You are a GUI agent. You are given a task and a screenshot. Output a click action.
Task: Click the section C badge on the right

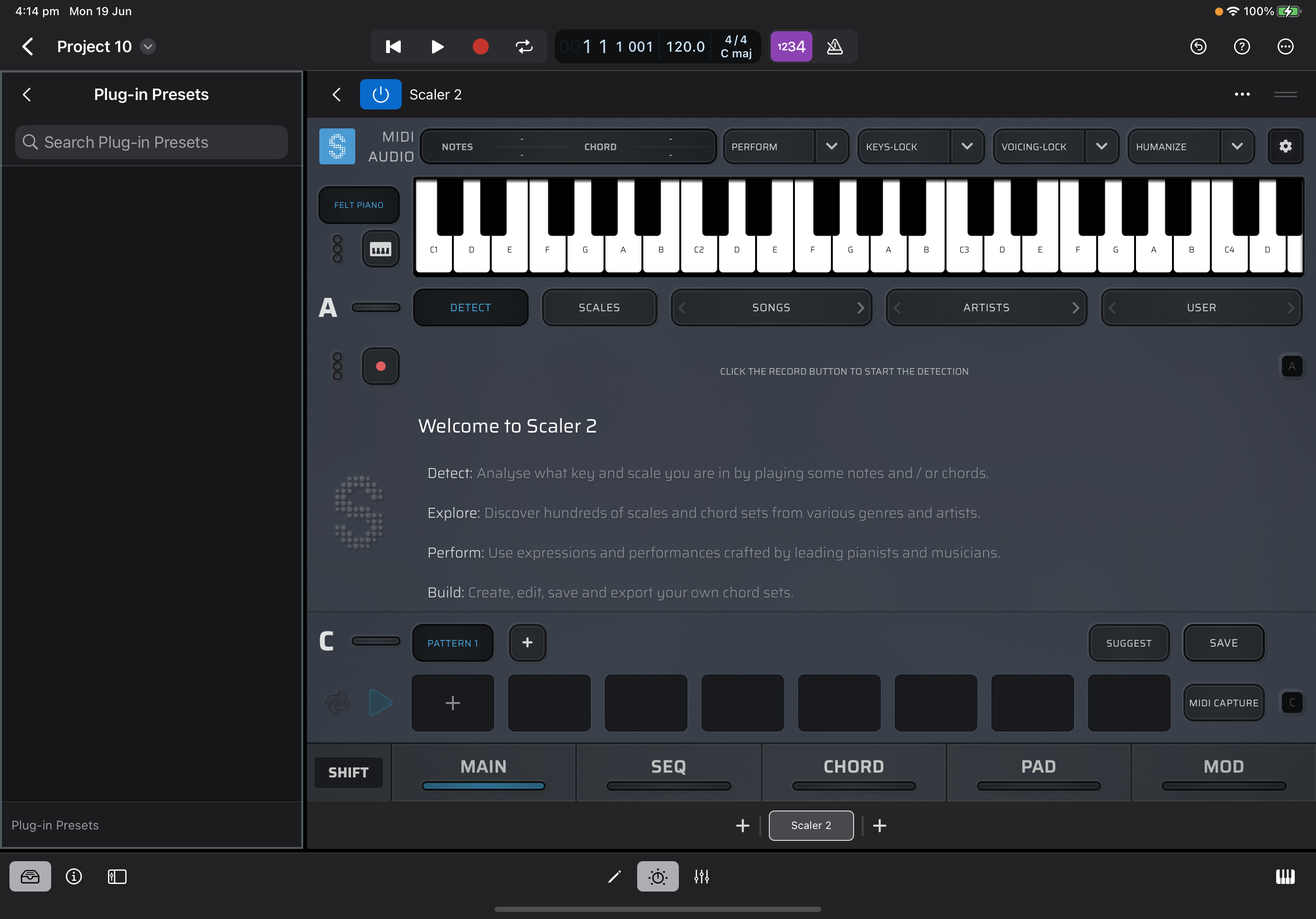[1292, 703]
